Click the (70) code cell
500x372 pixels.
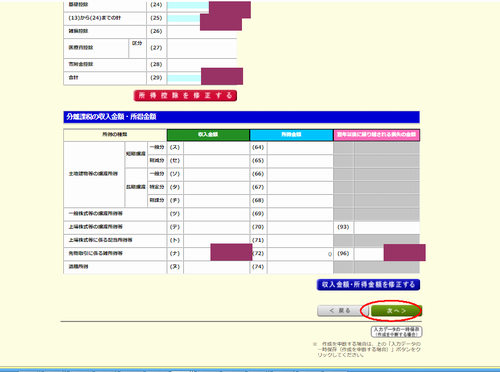[258, 227]
